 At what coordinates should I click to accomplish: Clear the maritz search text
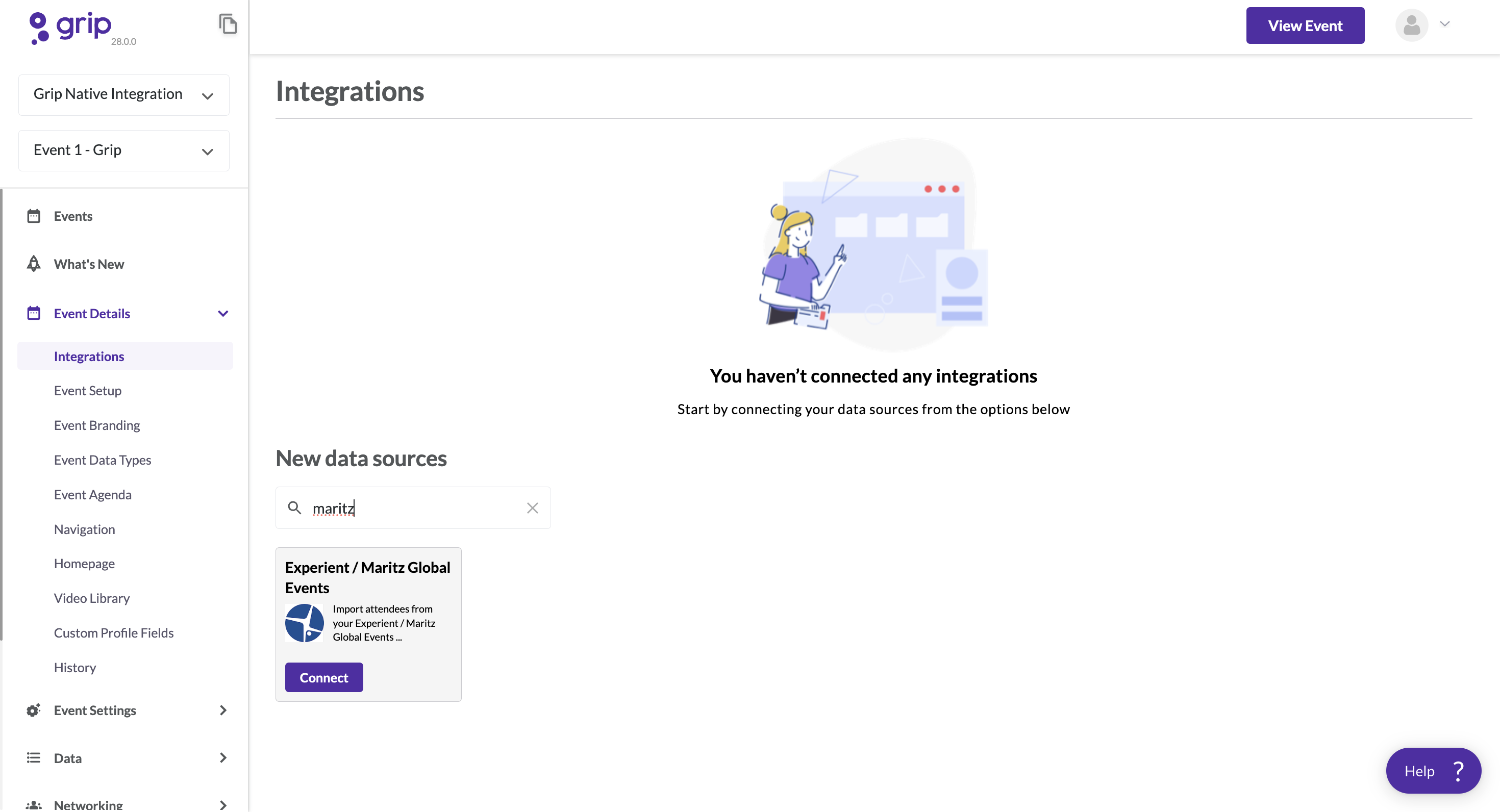point(532,508)
